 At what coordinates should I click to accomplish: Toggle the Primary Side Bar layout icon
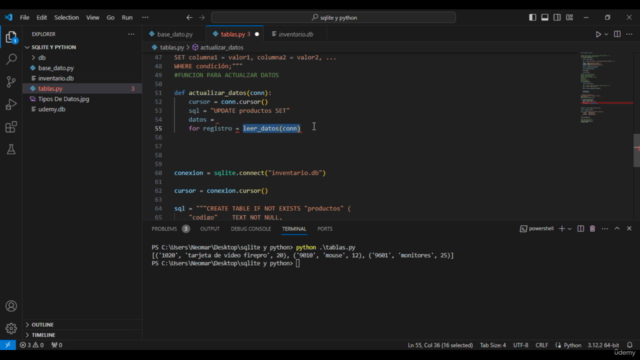coord(533,18)
